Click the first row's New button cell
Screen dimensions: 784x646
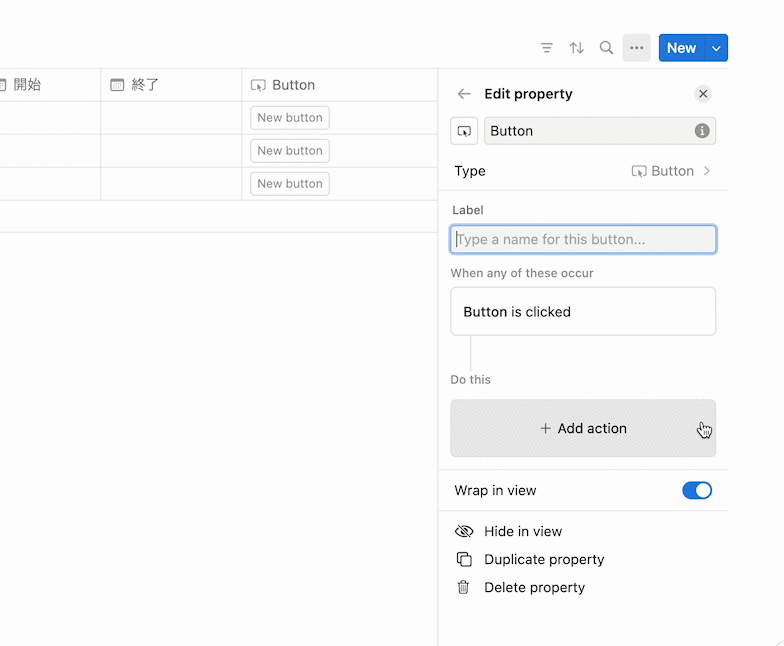tap(290, 118)
